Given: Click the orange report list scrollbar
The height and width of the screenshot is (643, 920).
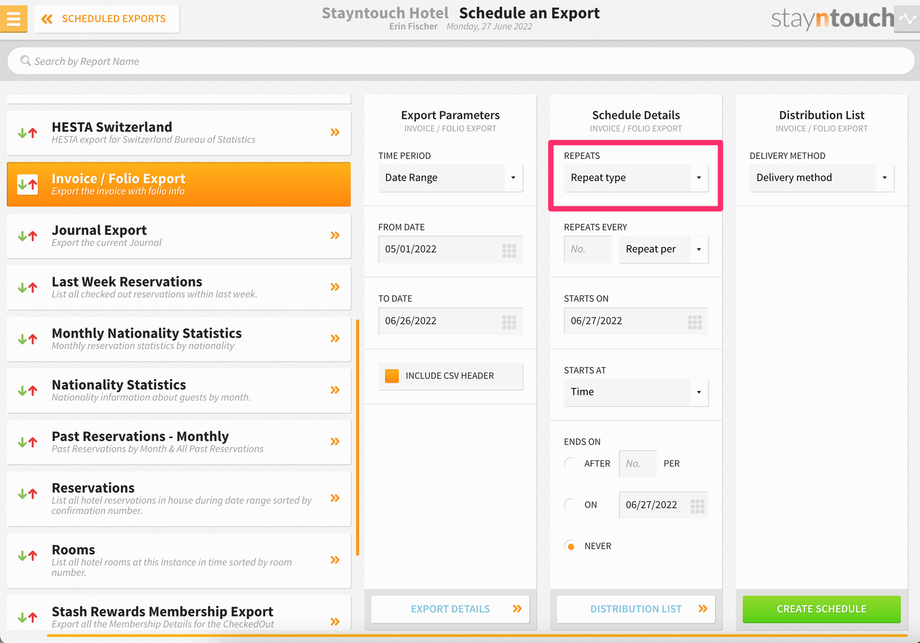Looking at the screenshot, I should (x=357, y=437).
